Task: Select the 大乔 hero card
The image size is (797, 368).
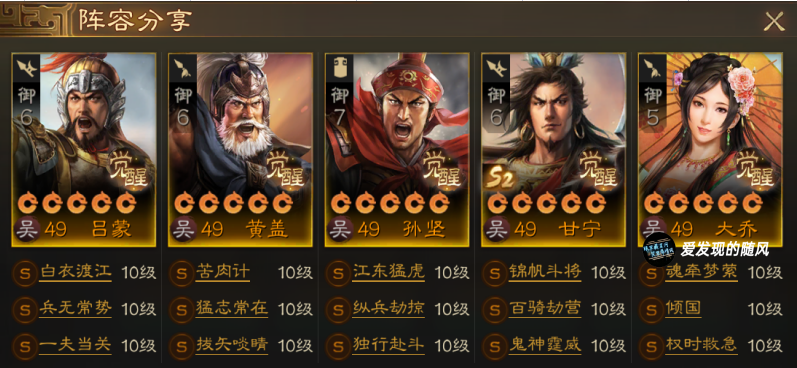Action: pyautogui.click(x=710, y=150)
